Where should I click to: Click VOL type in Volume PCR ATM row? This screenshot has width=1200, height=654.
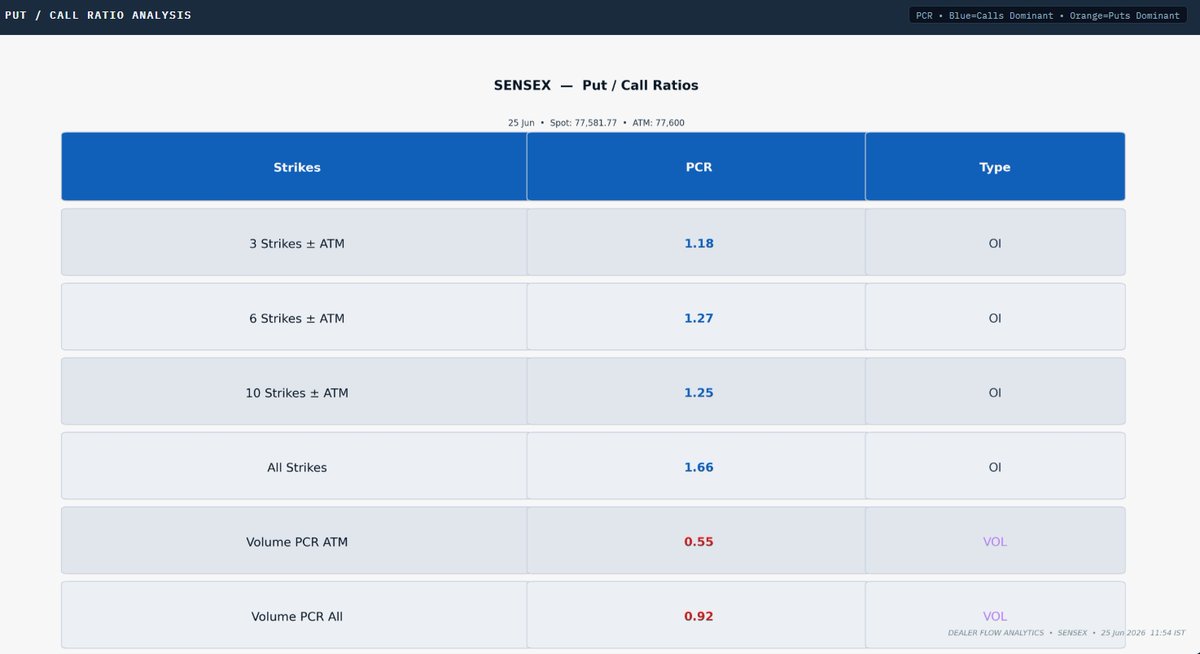(x=995, y=542)
